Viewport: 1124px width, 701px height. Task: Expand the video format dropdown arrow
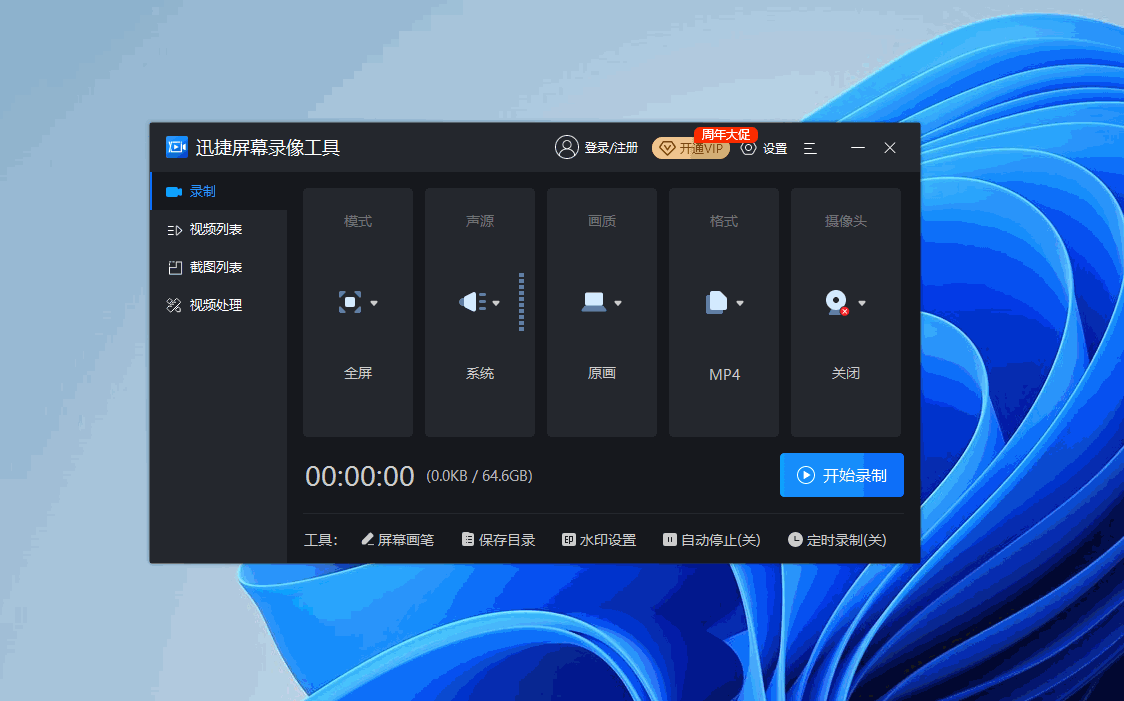point(740,303)
